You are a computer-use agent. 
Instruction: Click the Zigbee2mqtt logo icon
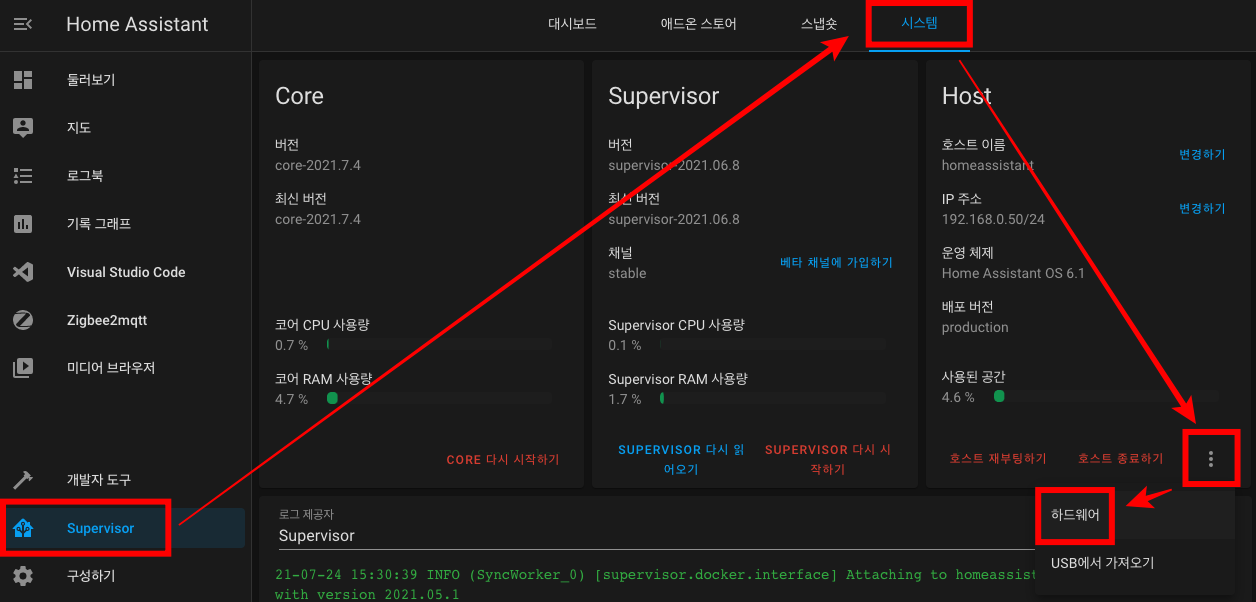(x=23, y=320)
